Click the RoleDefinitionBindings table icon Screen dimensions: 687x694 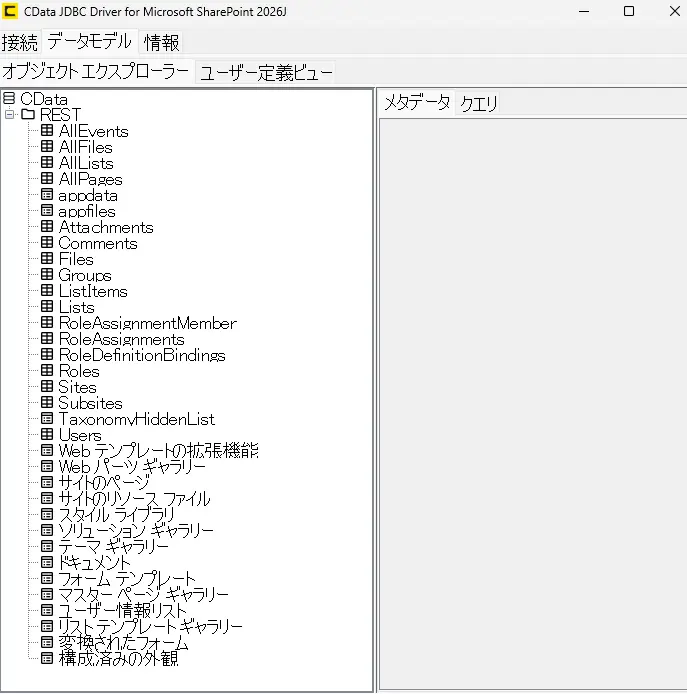click(x=47, y=354)
